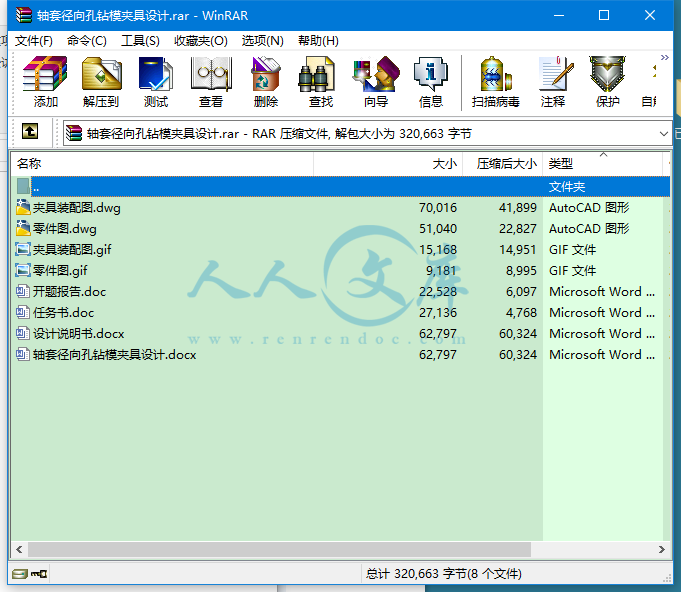Screen dimensions: 681x592
Task: Click the horizontal scrollbar thumb
Action: tap(279, 549)
